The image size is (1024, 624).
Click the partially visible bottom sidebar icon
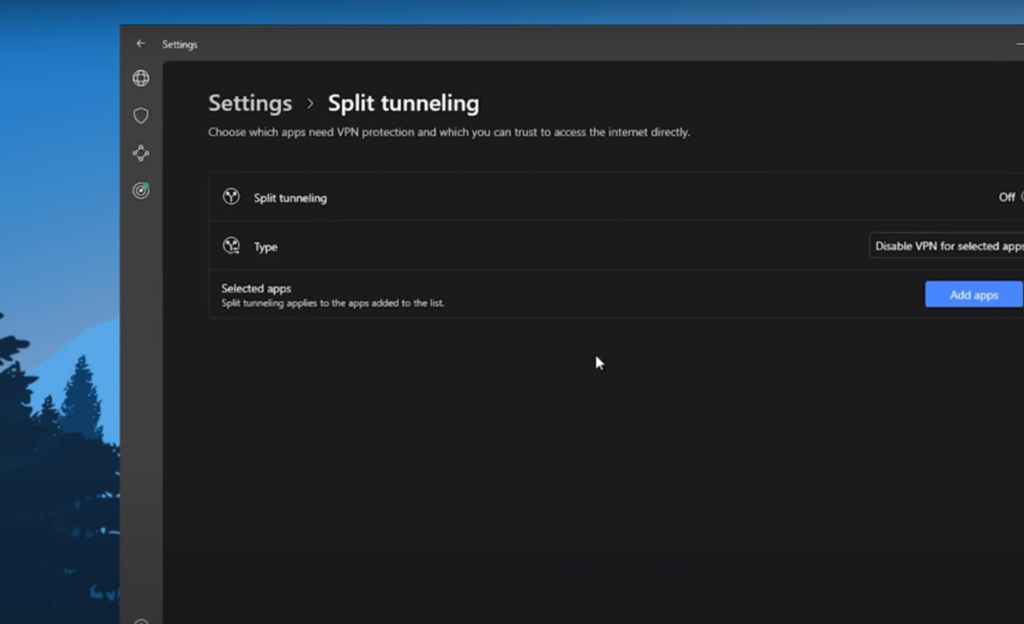point(141,620)
